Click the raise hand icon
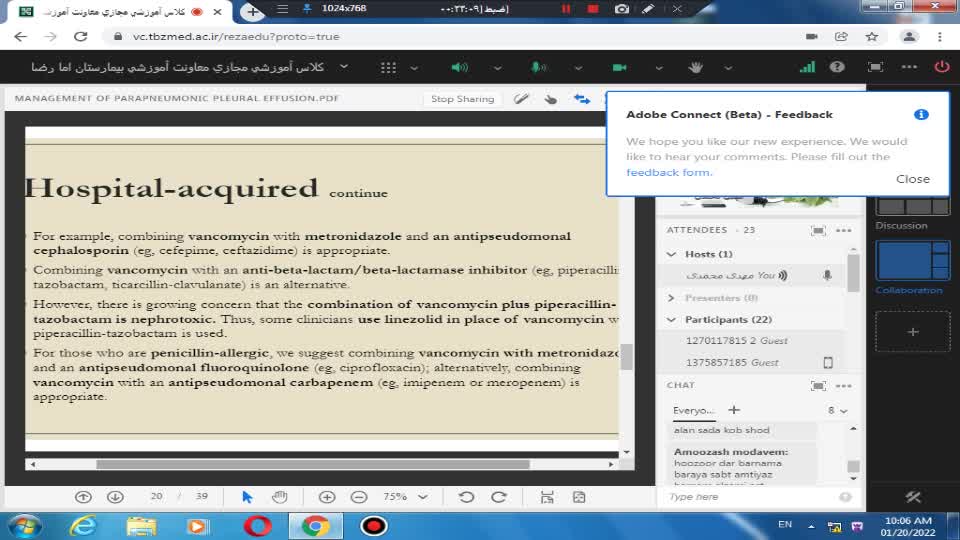Screen dimensions: 960x540 coord(697,67)
